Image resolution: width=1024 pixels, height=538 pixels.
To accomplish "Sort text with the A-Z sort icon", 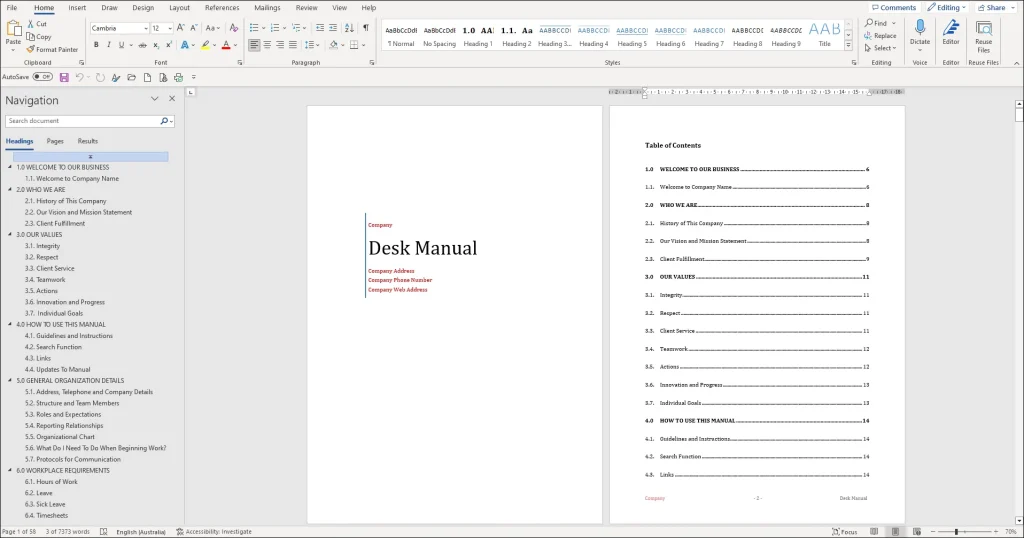I will [x=349, y=28].
